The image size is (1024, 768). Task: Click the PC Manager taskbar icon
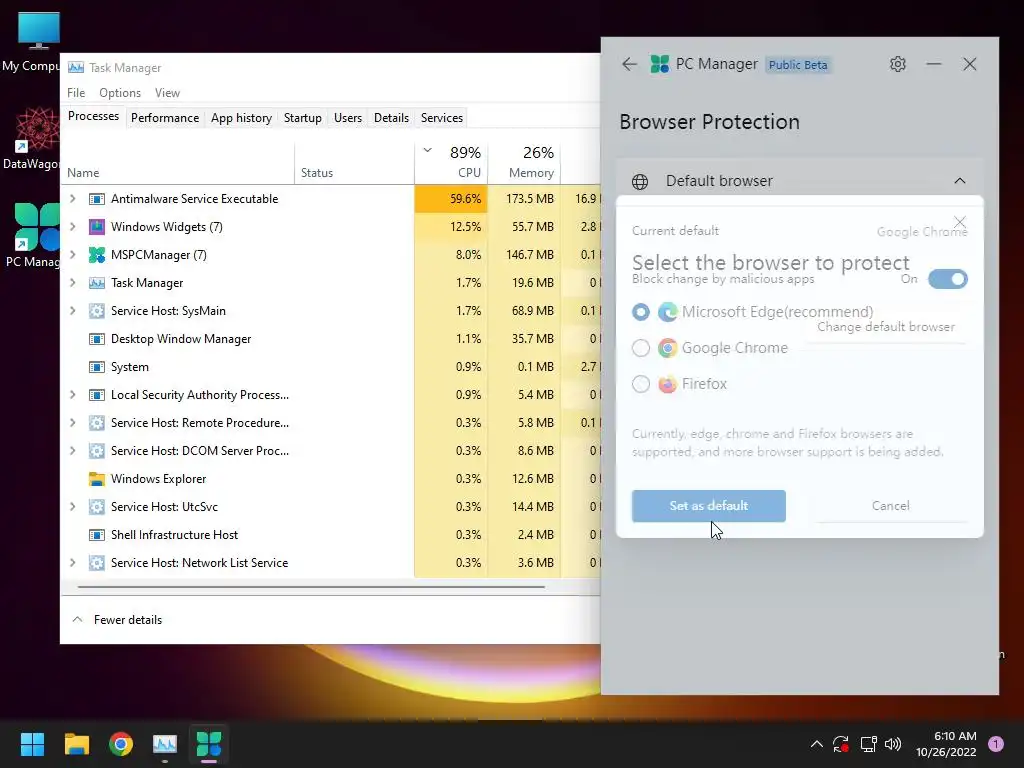pyautogui.click(x=209, y=744)
